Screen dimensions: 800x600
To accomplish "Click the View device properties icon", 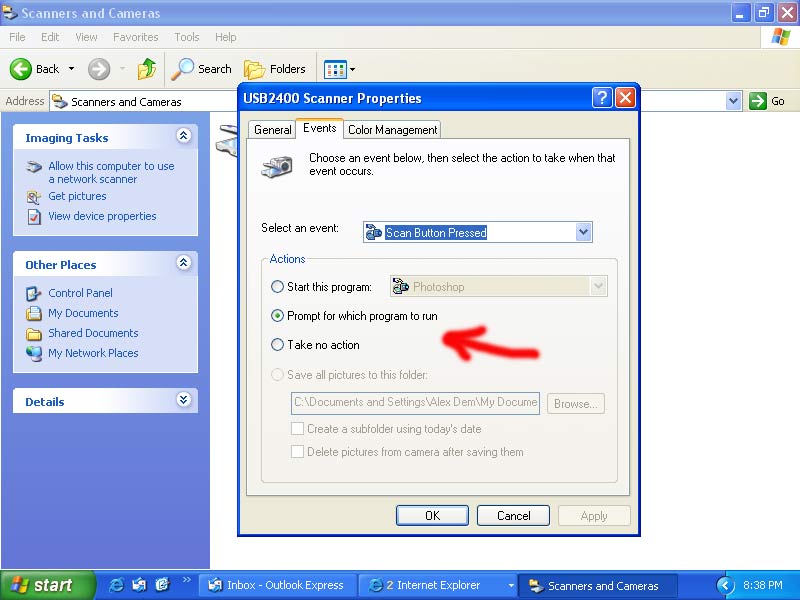I will point(34,217).
